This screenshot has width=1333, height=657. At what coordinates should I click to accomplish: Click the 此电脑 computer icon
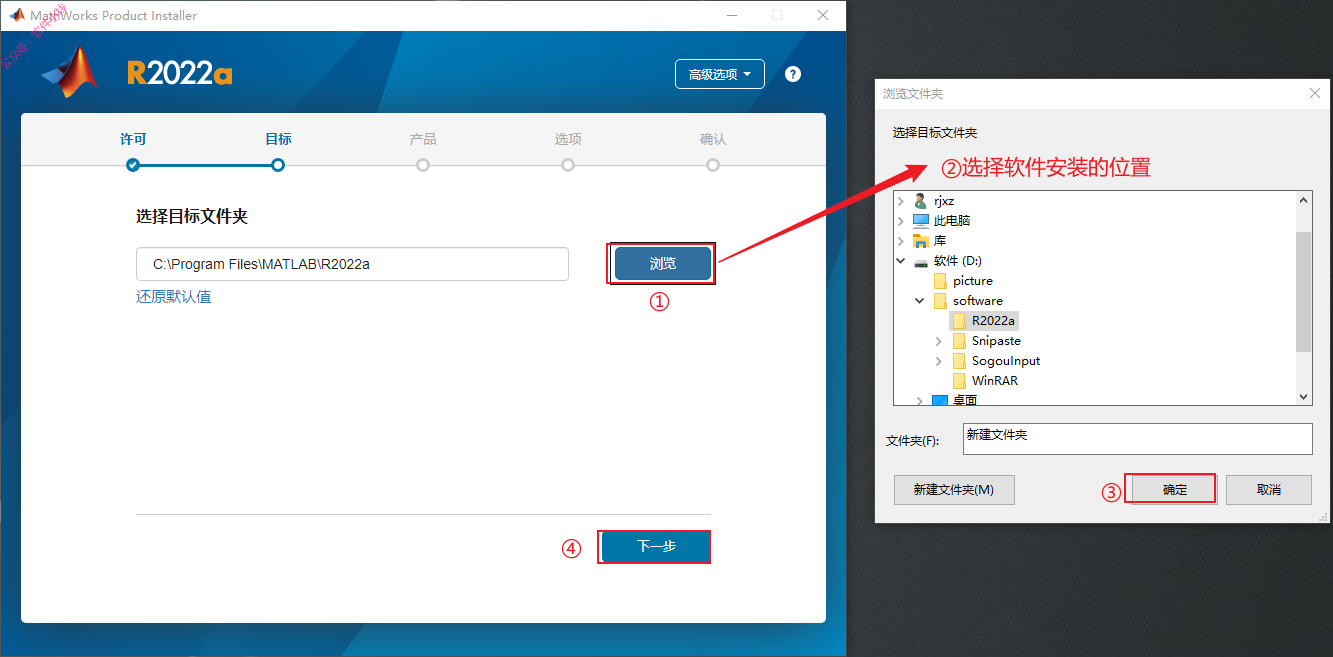pos(921,221)
